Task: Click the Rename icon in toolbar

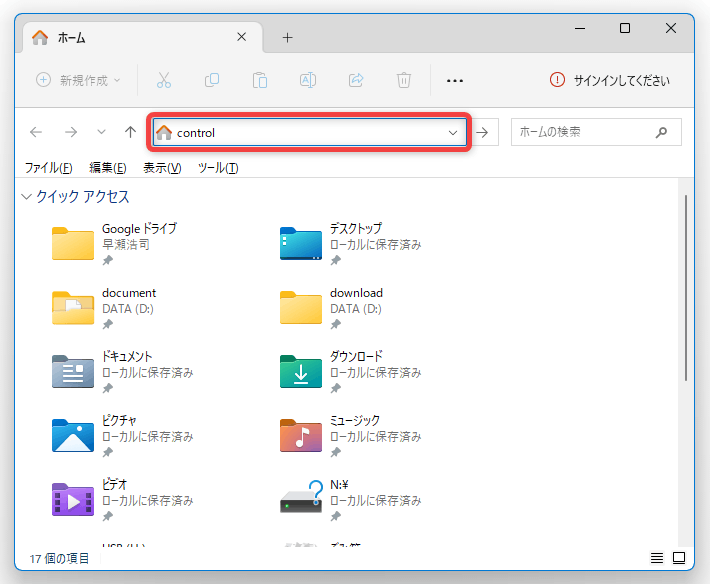Action: pyautogui.click(x=308, y=80)
